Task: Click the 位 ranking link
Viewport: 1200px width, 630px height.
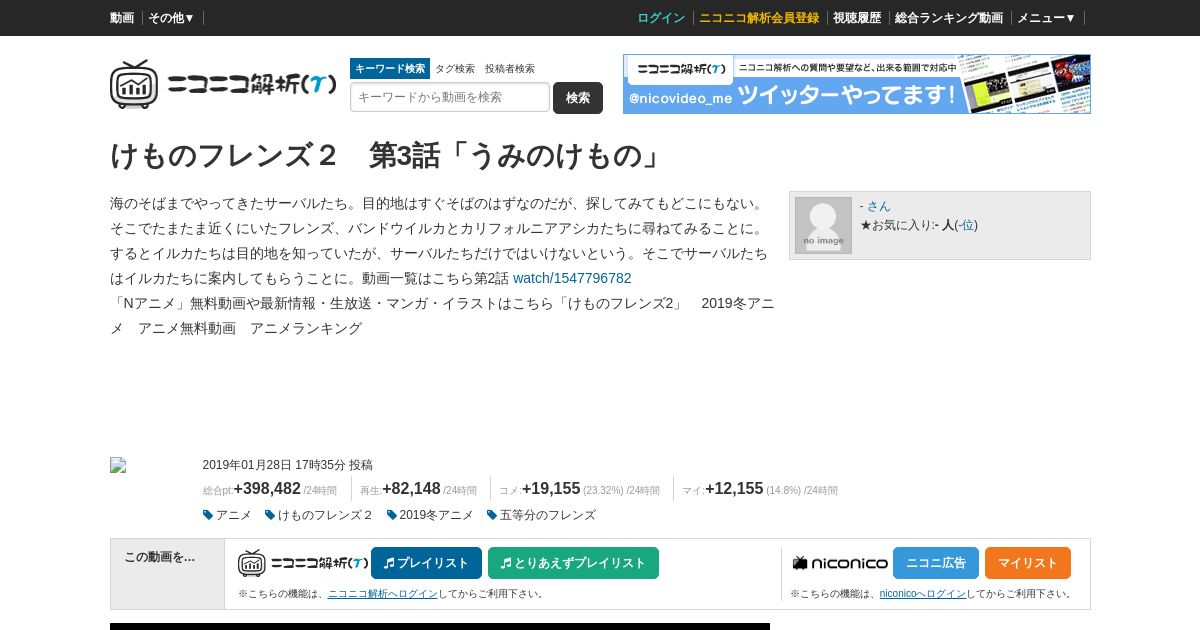Action: (968, 225)
